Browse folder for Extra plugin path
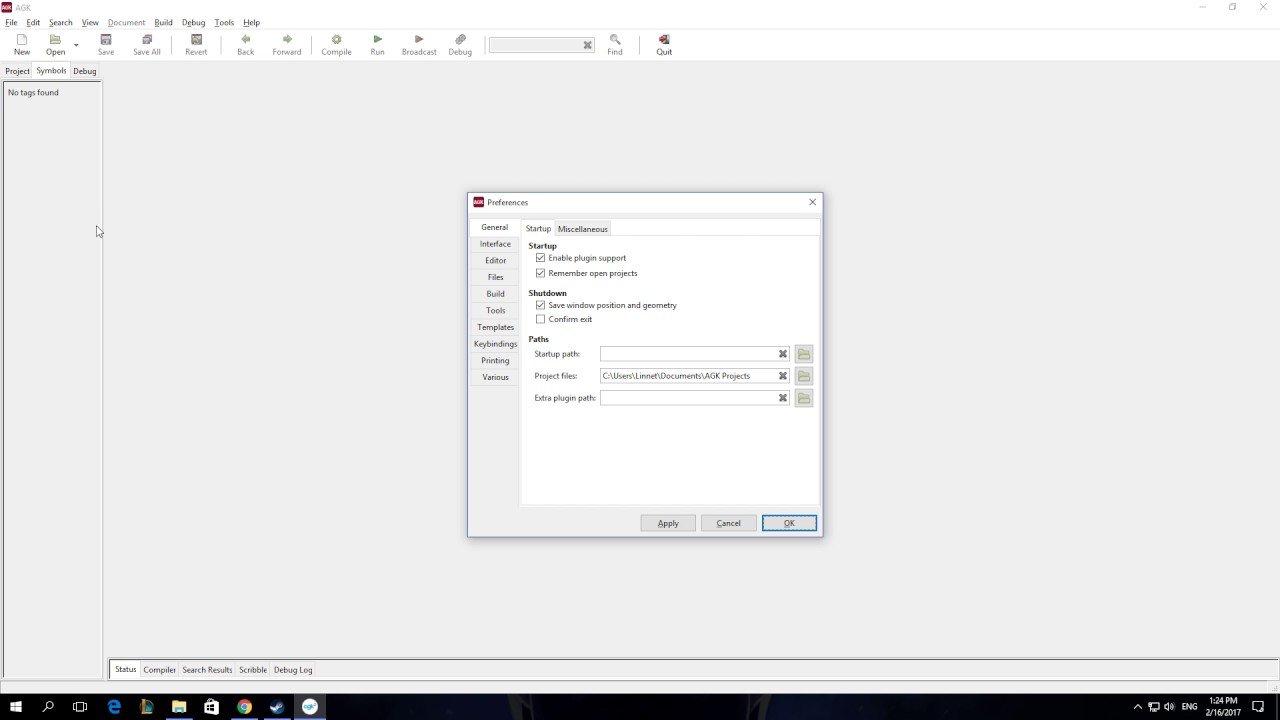This screenshot has height=720, width=1280. [804, 398]
